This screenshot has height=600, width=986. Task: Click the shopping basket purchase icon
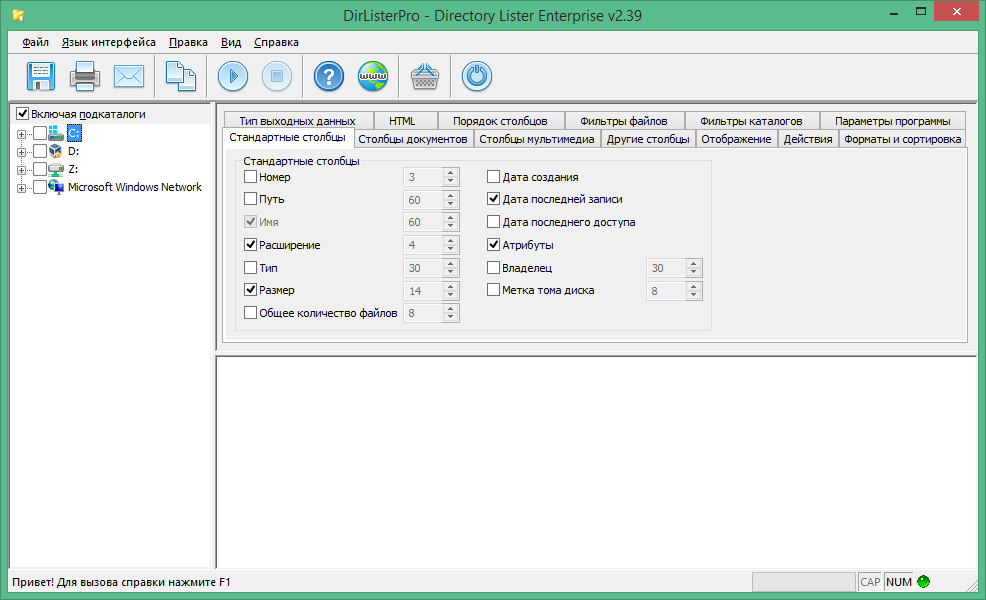[x=424, y=76]
